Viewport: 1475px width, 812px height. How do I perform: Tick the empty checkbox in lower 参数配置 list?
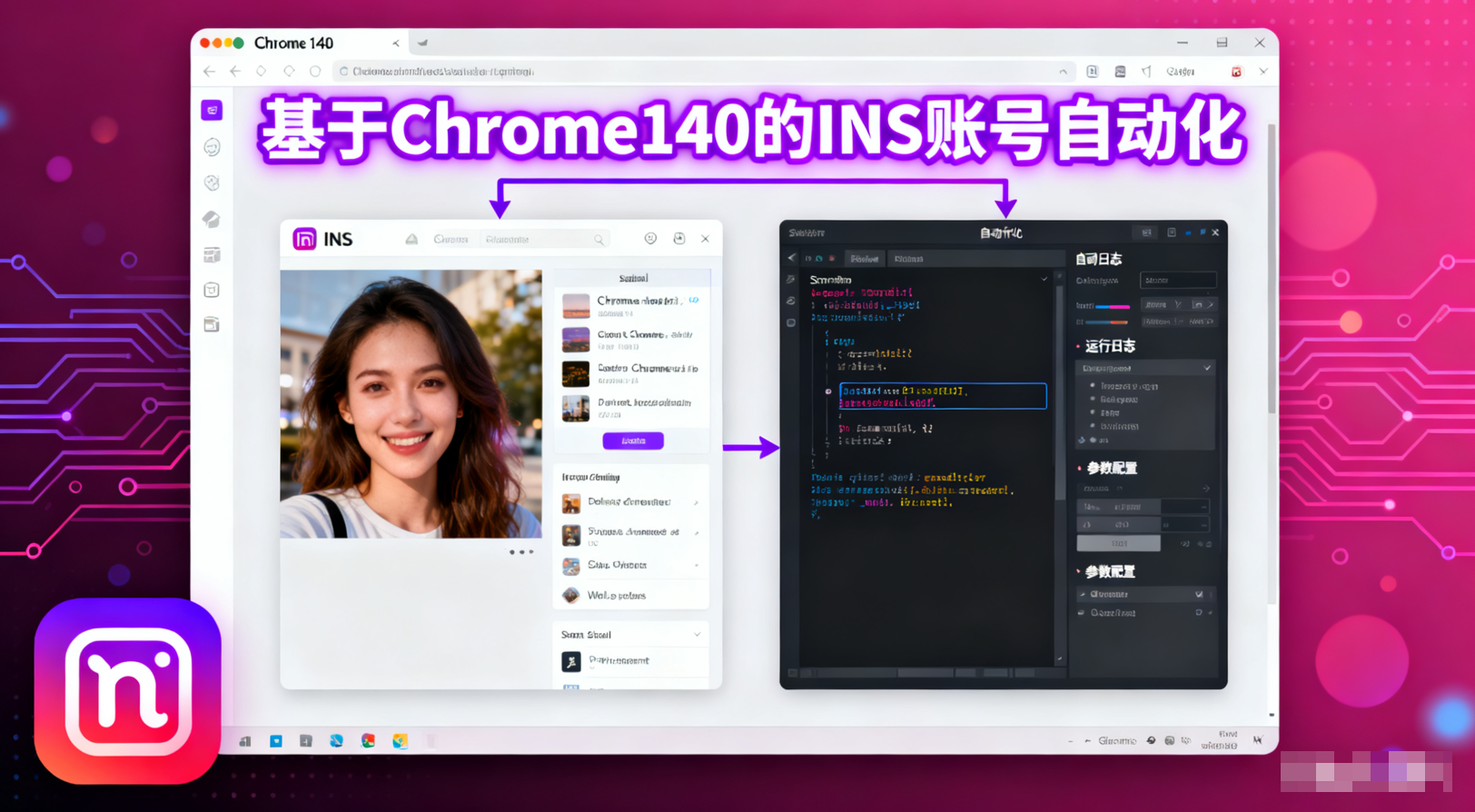[1199, 613]
